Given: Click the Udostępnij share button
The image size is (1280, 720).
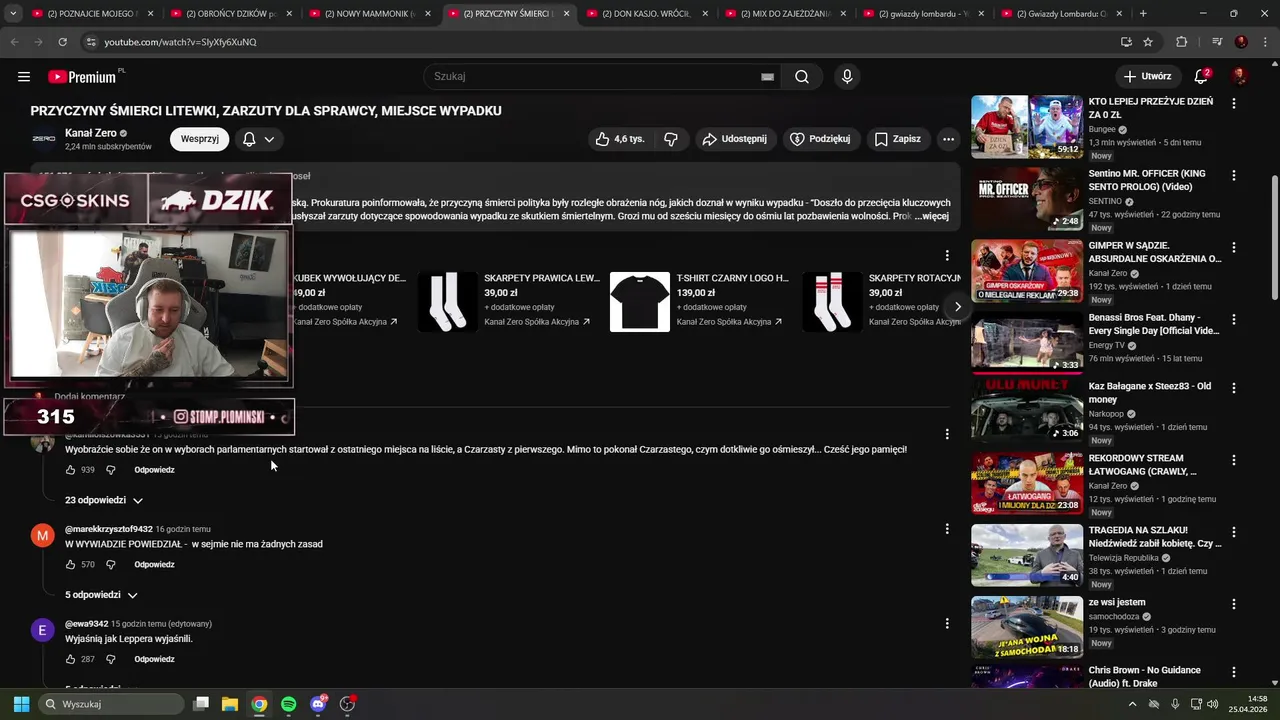Looking at the screenshot, I should pos(735,139).
